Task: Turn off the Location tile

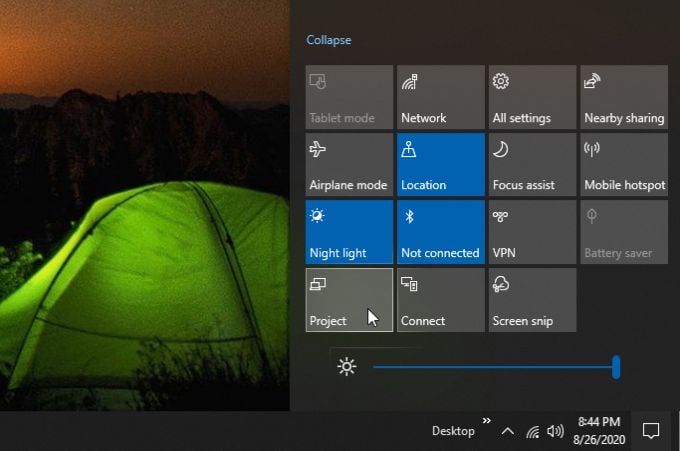Action: tap(441, 164)
